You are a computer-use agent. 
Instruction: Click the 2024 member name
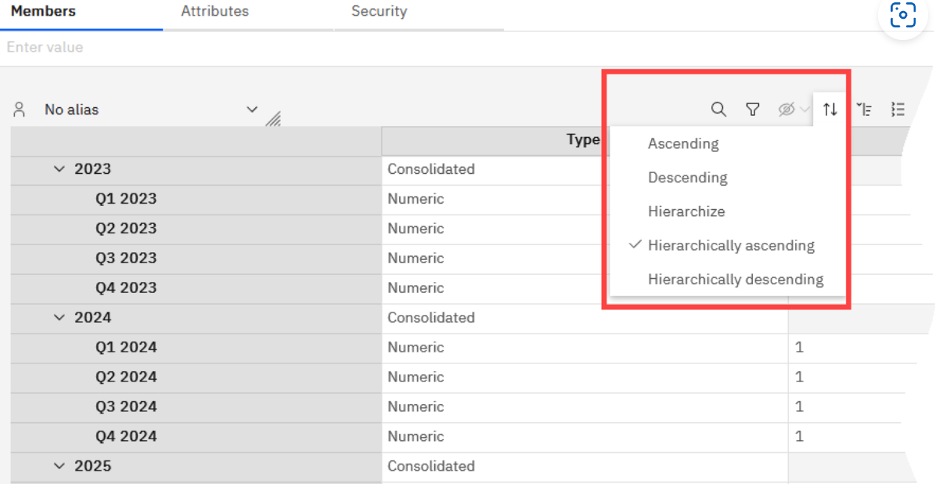(x=93, y=317)
